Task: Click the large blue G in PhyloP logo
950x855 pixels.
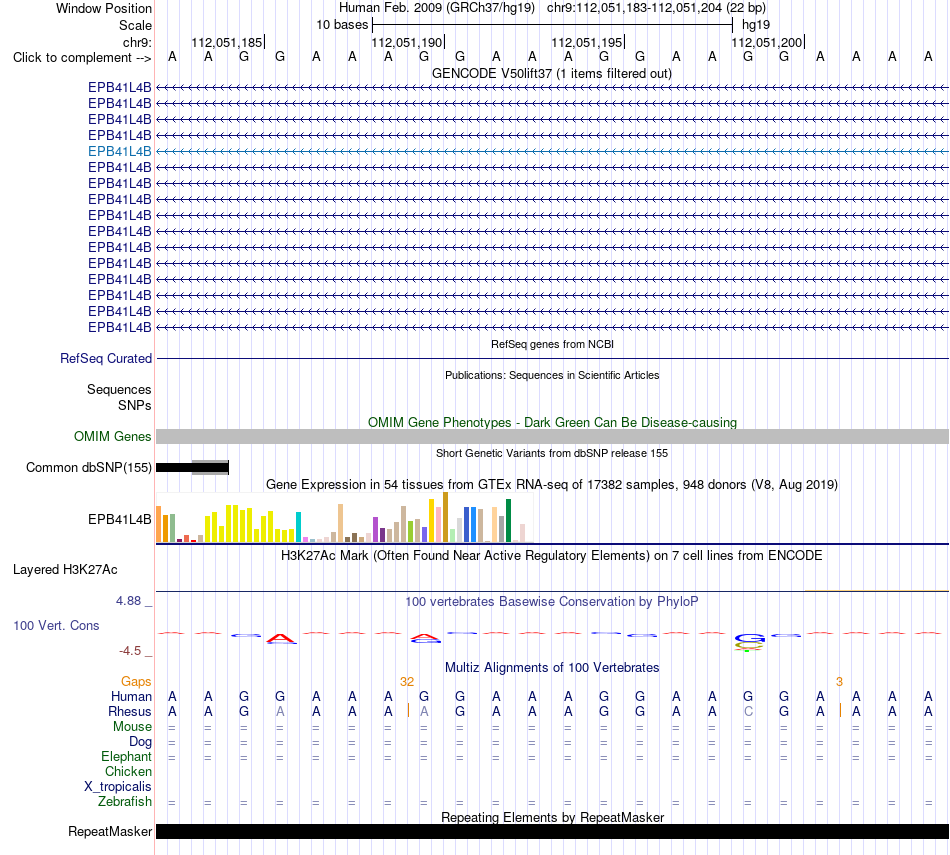Action: [749, 638]
